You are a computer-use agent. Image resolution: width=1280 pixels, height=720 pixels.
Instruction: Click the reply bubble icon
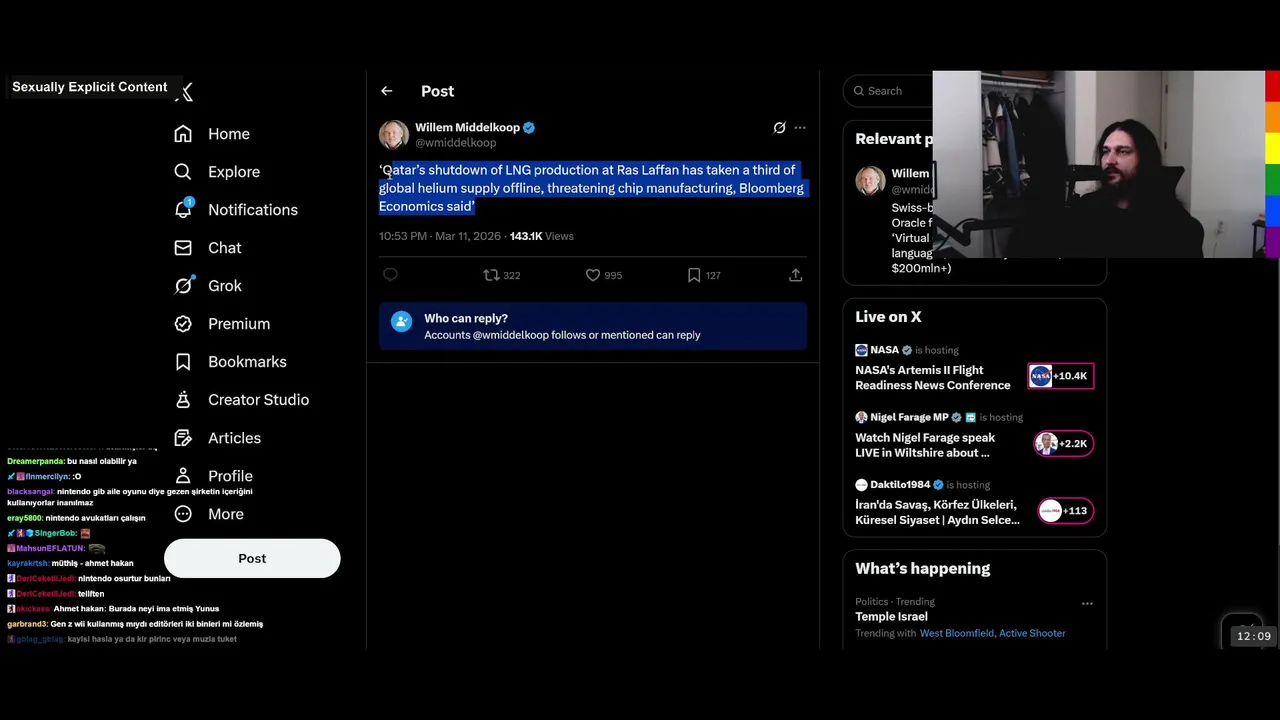(391, 275)
